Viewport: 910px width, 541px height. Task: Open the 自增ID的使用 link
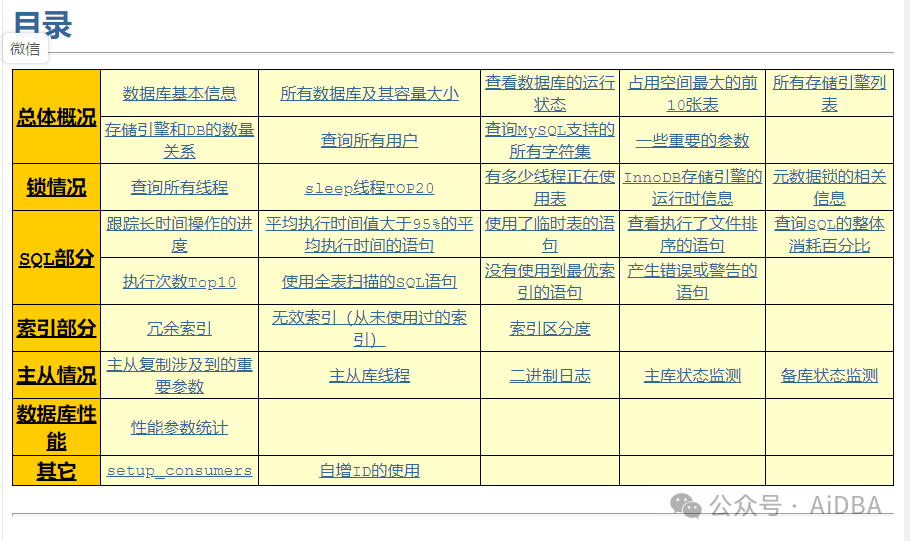(x=369, y=471)
